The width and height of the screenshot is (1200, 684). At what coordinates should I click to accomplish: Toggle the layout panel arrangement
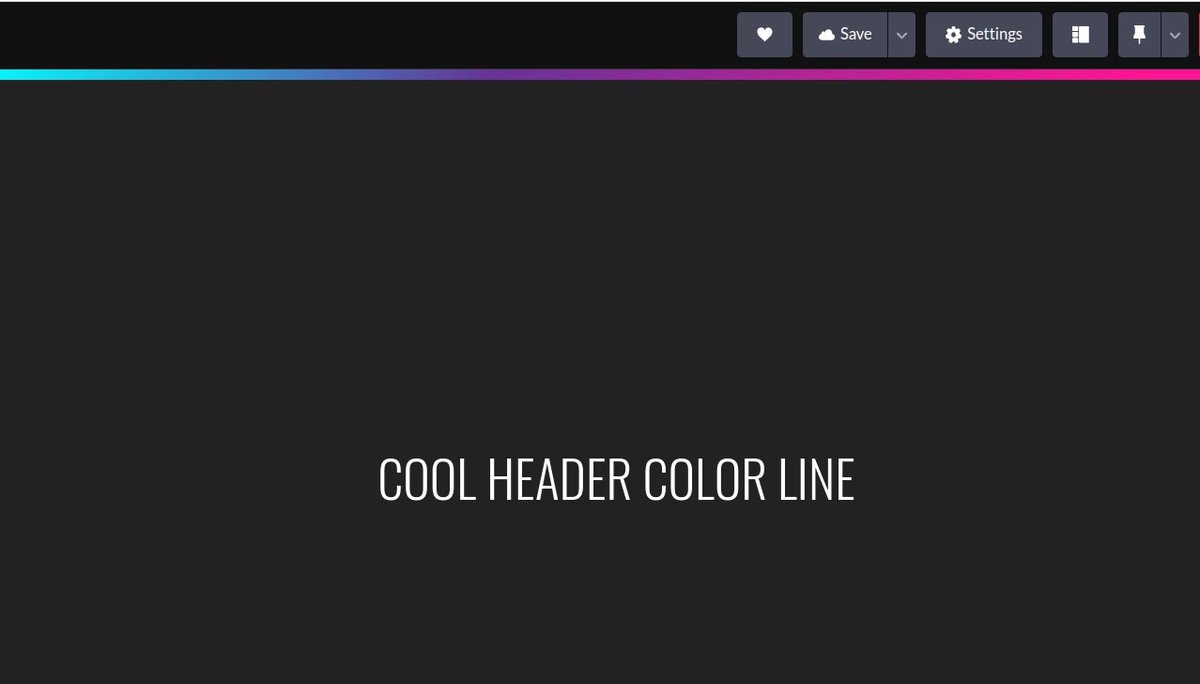(x=1080, y=34)
